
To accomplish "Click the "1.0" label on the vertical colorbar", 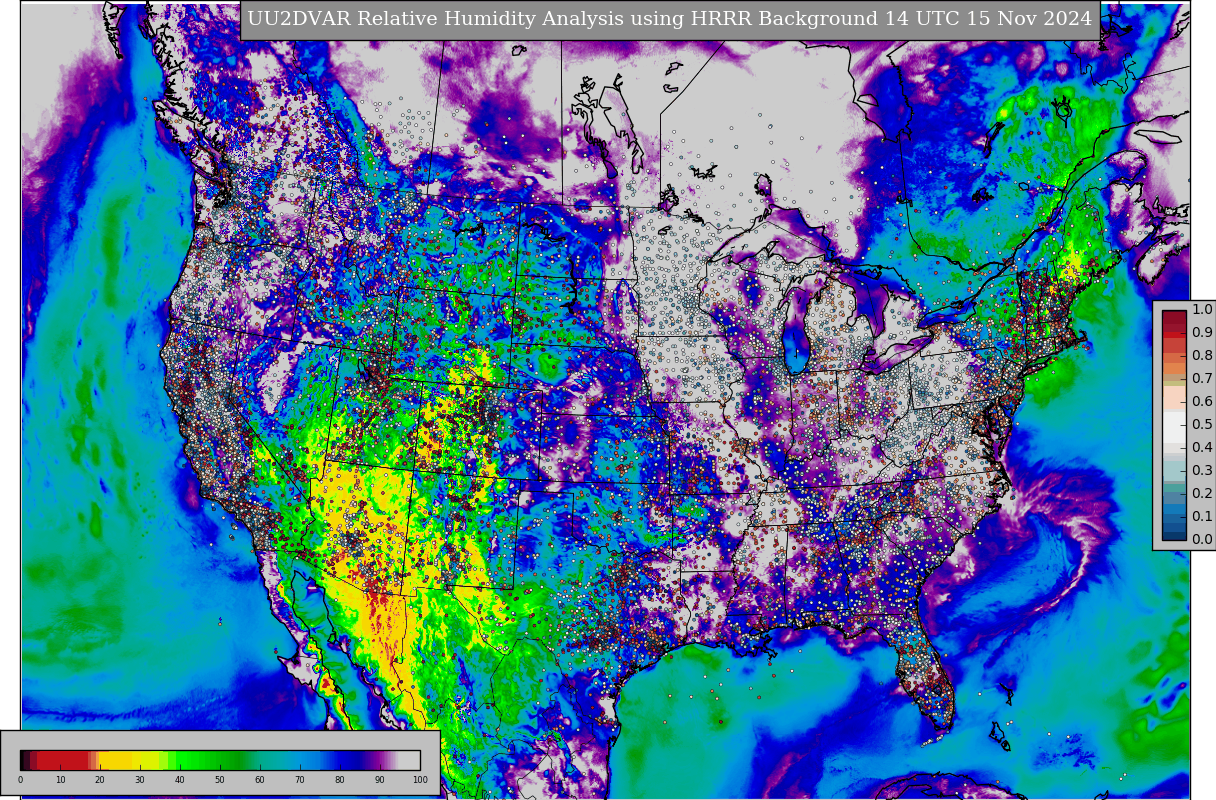I will tap(1202, 310).
